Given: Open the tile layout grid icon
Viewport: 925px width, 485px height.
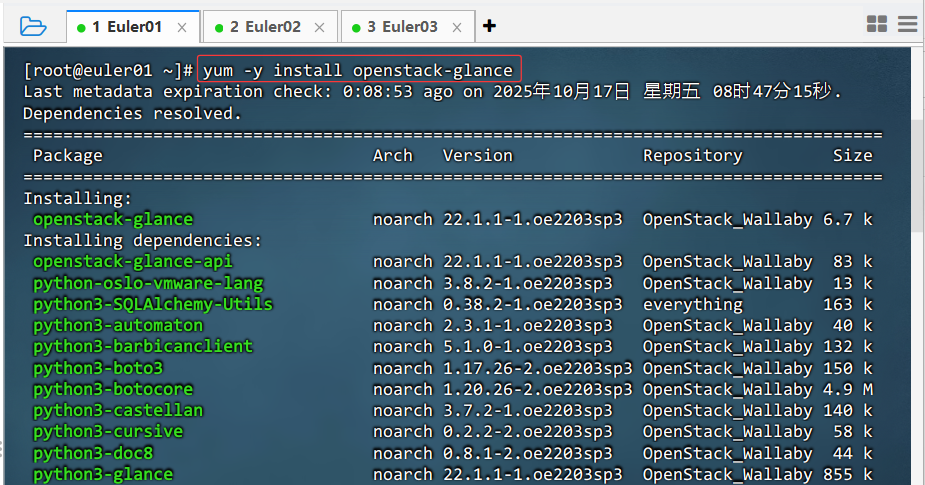Looking at the screenshot, I should pyautogui.click(x=877, y=24).
